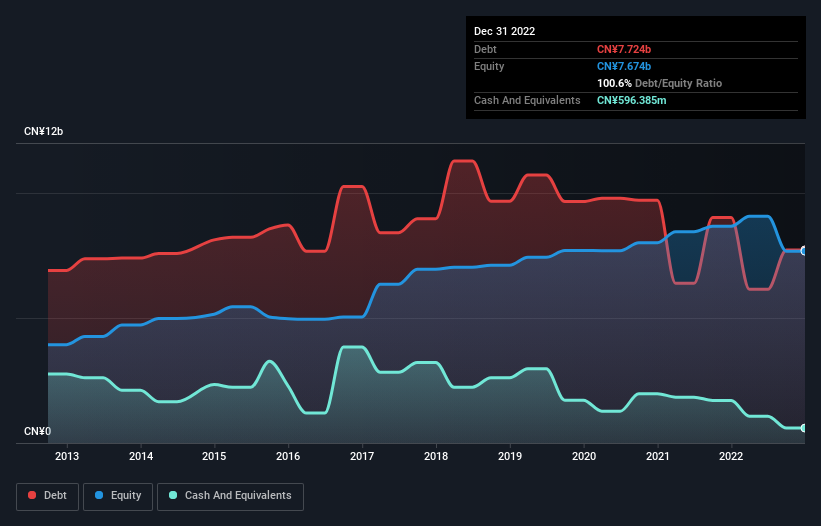Screen dimensions: 821x526
Task: Click the 2020 x-axis label
Action: (584, 456)
